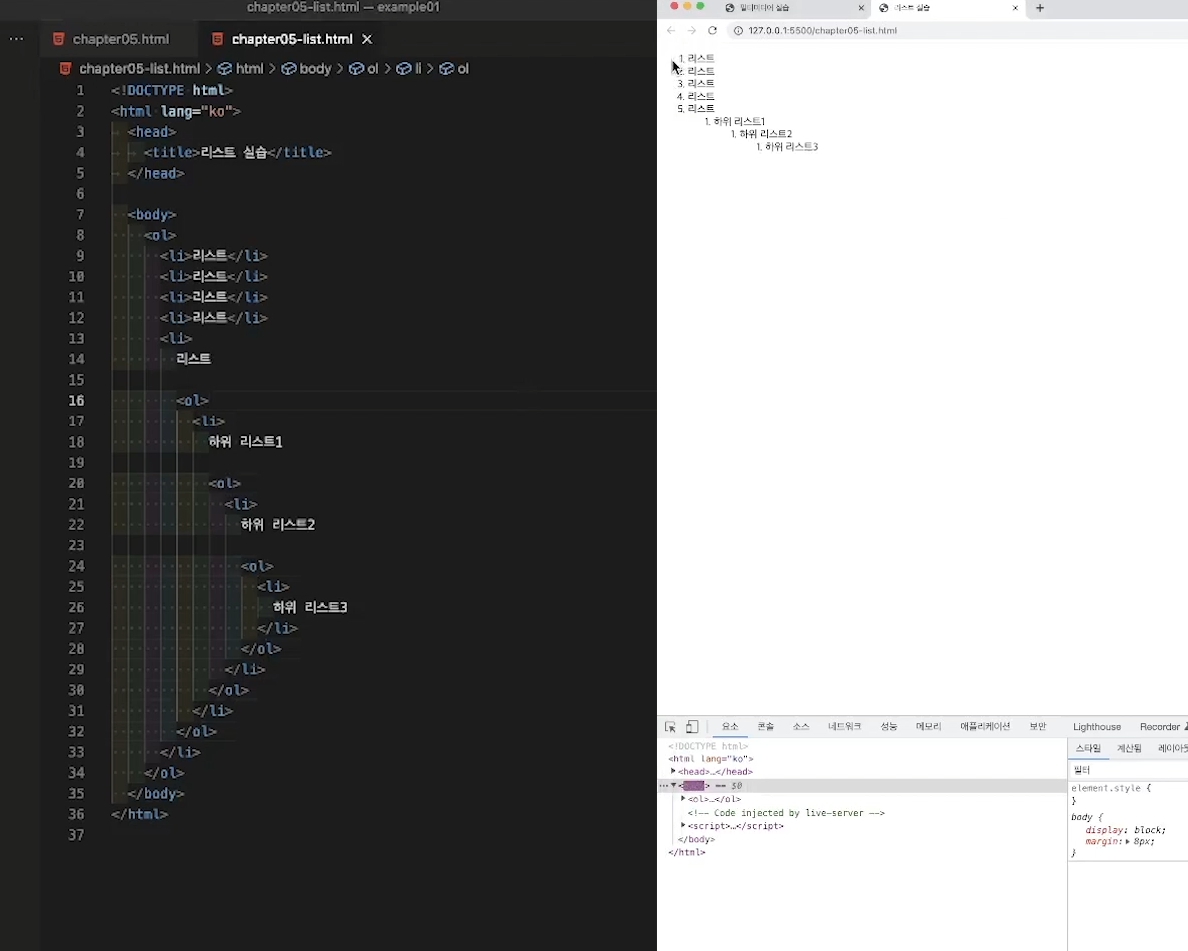The image size is (1188, 951).
Task: Close the chapter05-list.html editor tab
Action: (367, 39)
